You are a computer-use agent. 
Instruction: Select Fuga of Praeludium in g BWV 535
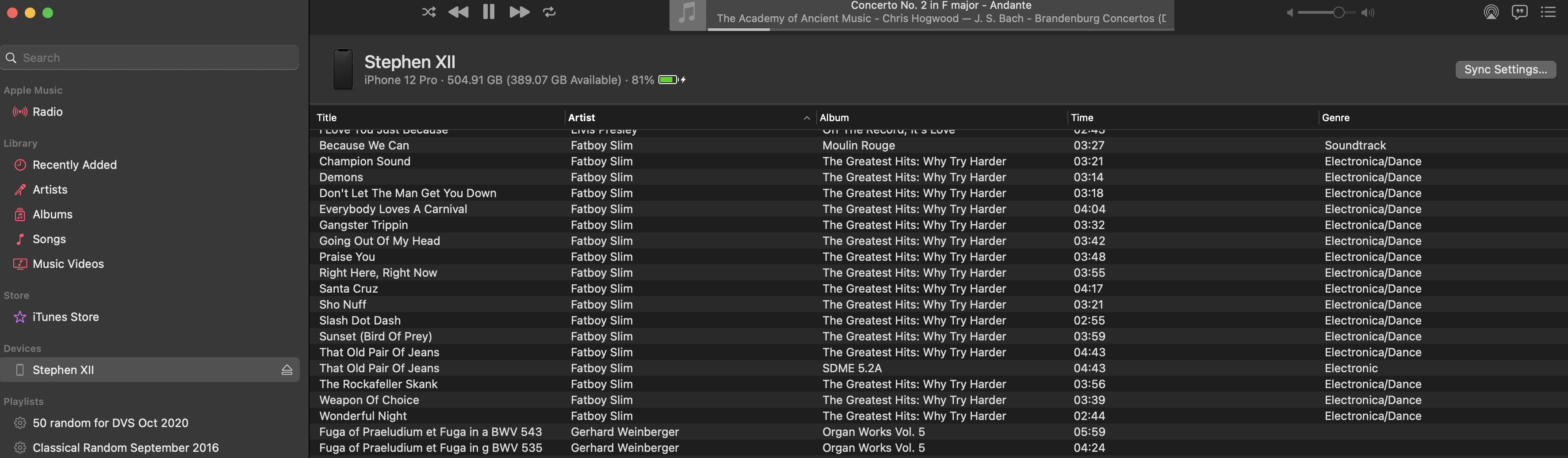tap(430, 448)
